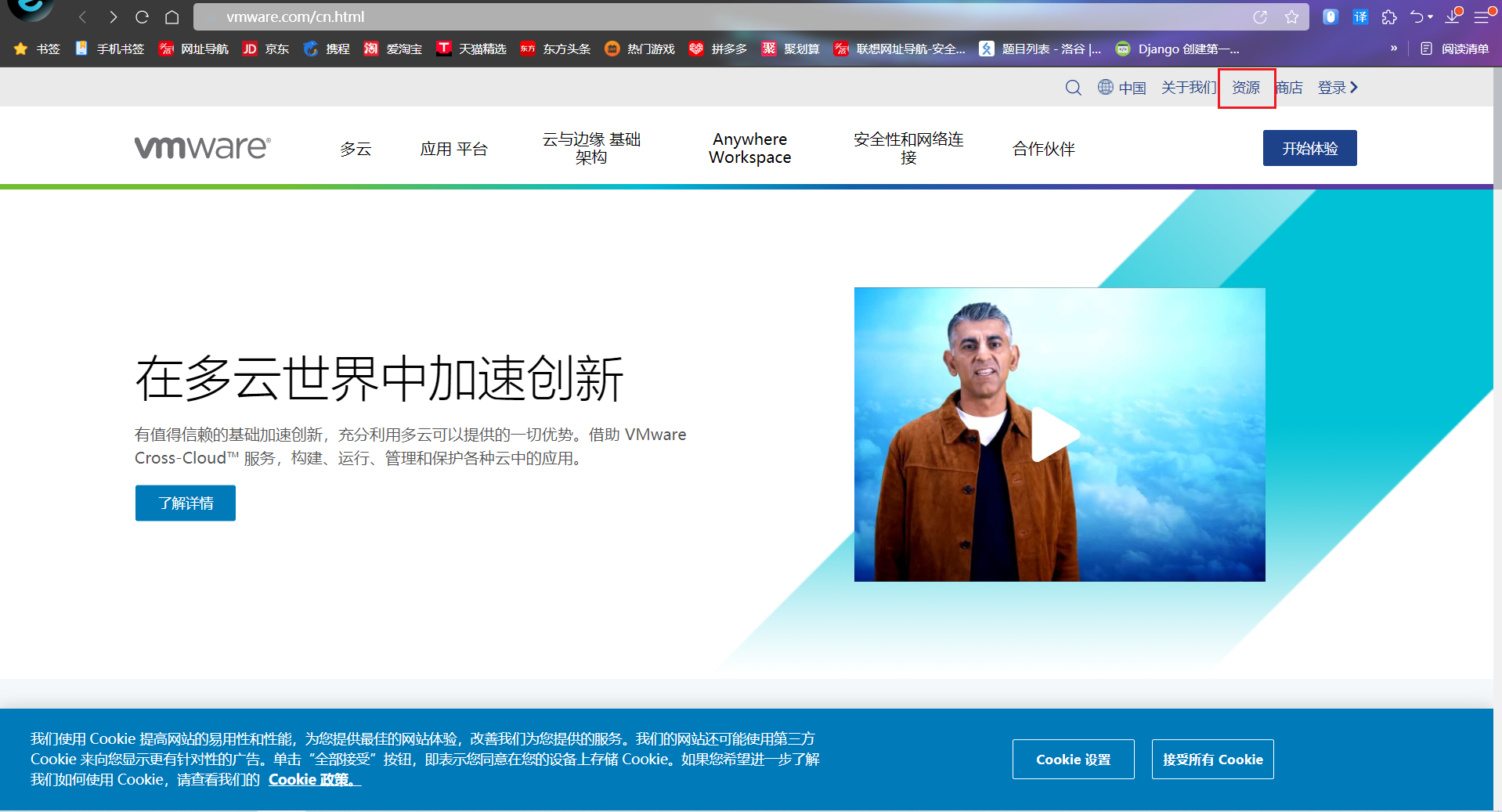Open the 题目列表 - 洛谷 bookmark
Screen dimensions: 1502x812
point(1040,49)
